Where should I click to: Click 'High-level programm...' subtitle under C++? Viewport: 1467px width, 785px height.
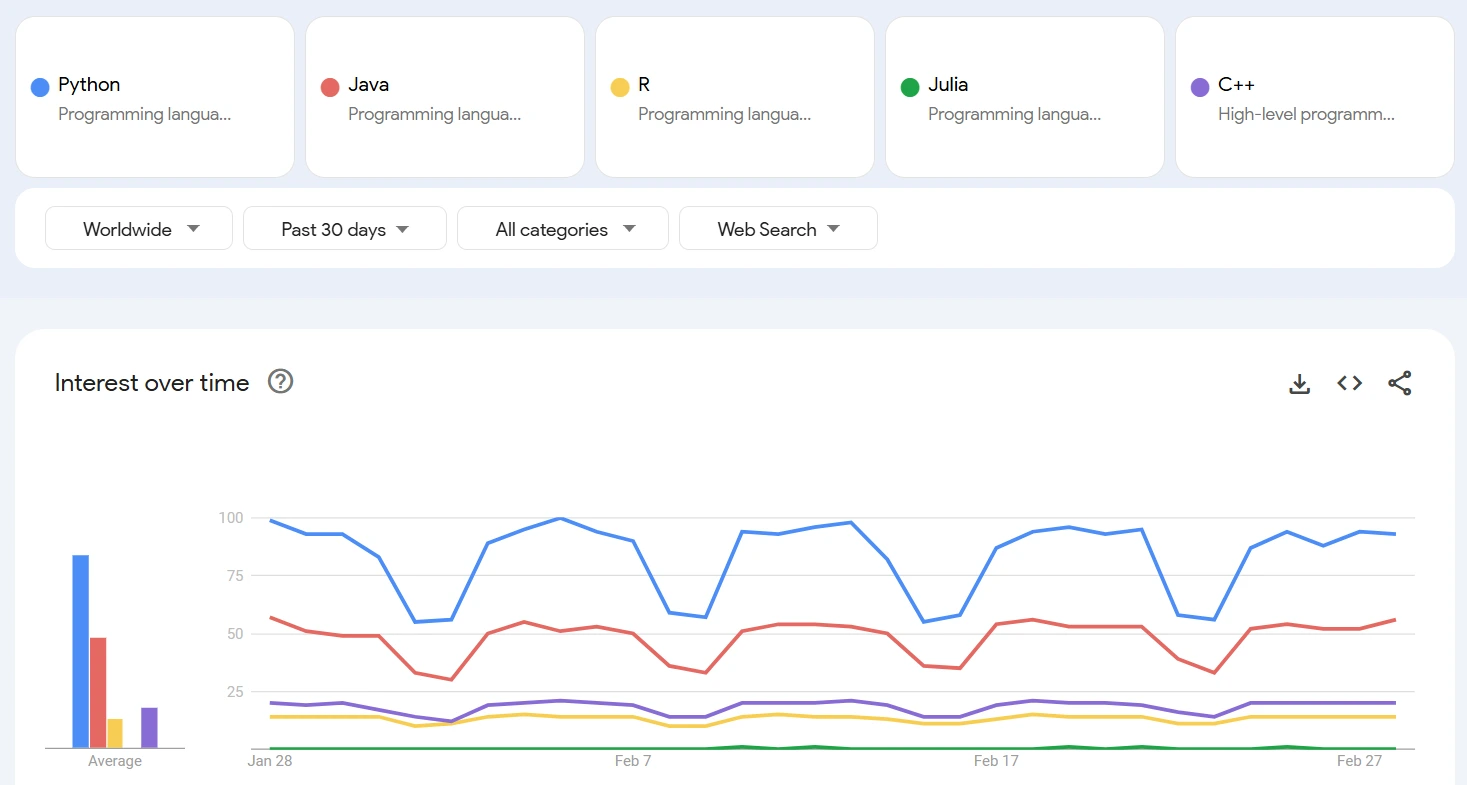click(x=1306, y=115)
